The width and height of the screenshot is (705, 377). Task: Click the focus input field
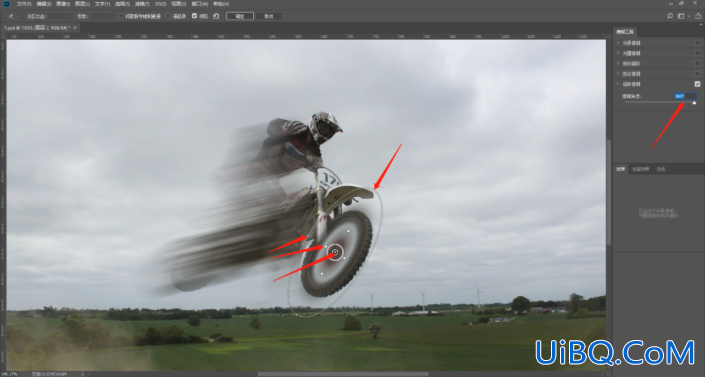point(99,16)
